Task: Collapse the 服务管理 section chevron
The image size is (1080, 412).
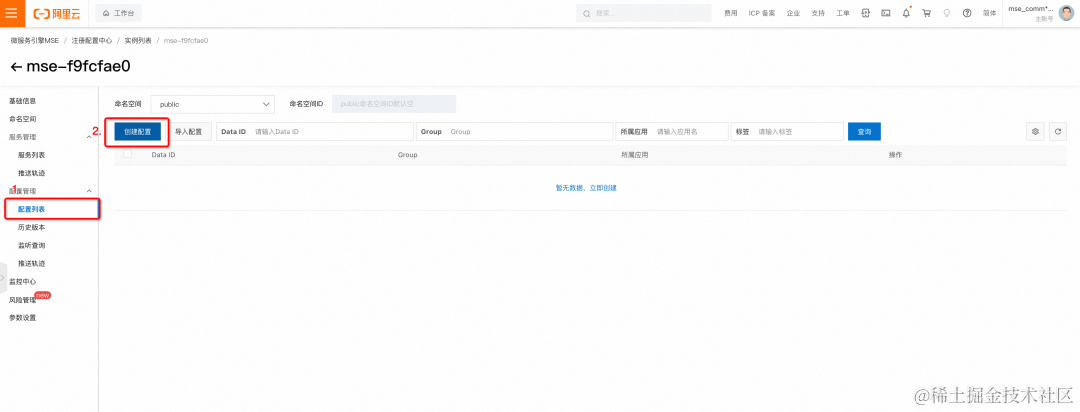Action: coord(89,137)
